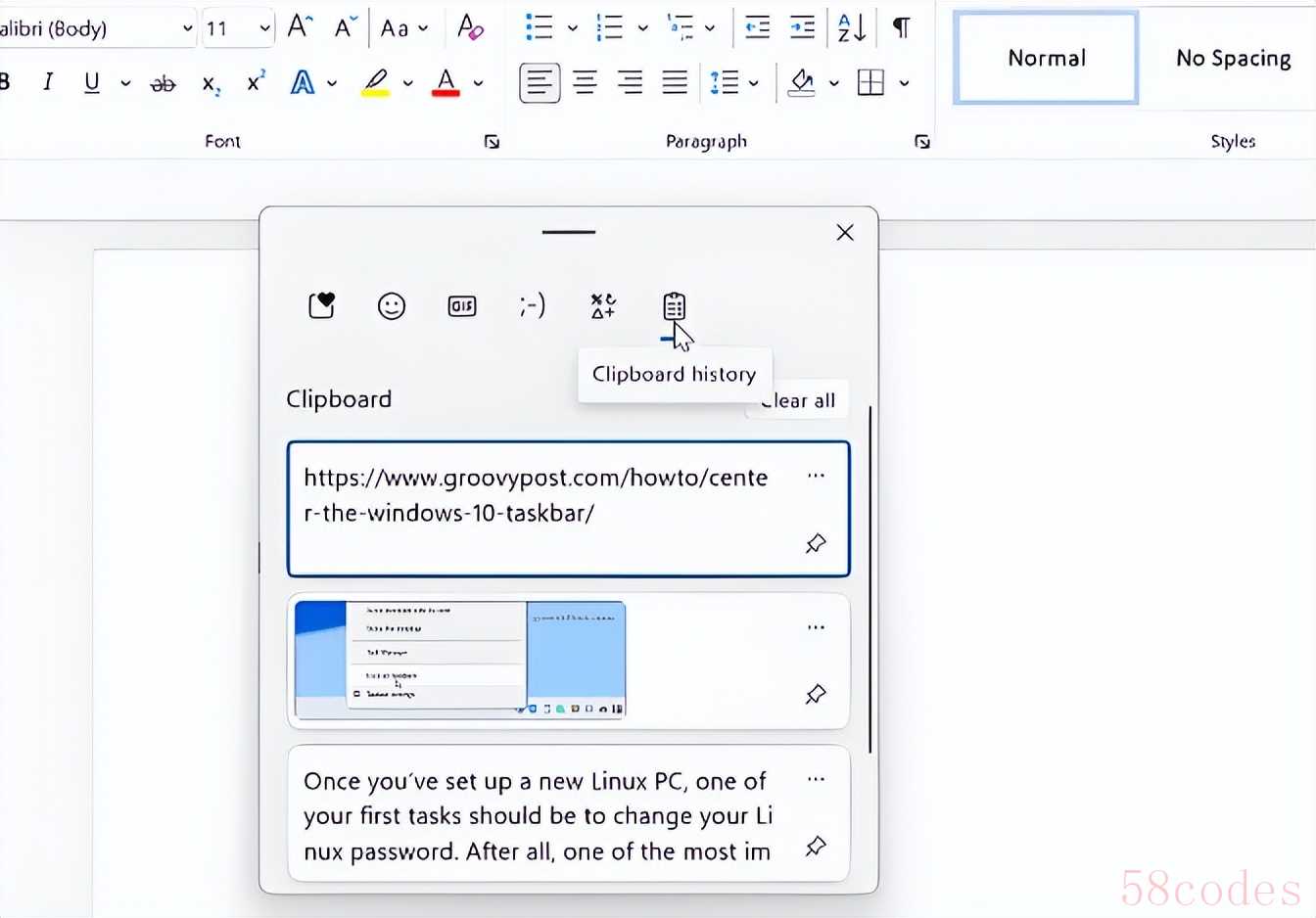This screenshot has height=918, width=1316.
Task: Pin the screenshot clipboard item
Action: [816, 694]
